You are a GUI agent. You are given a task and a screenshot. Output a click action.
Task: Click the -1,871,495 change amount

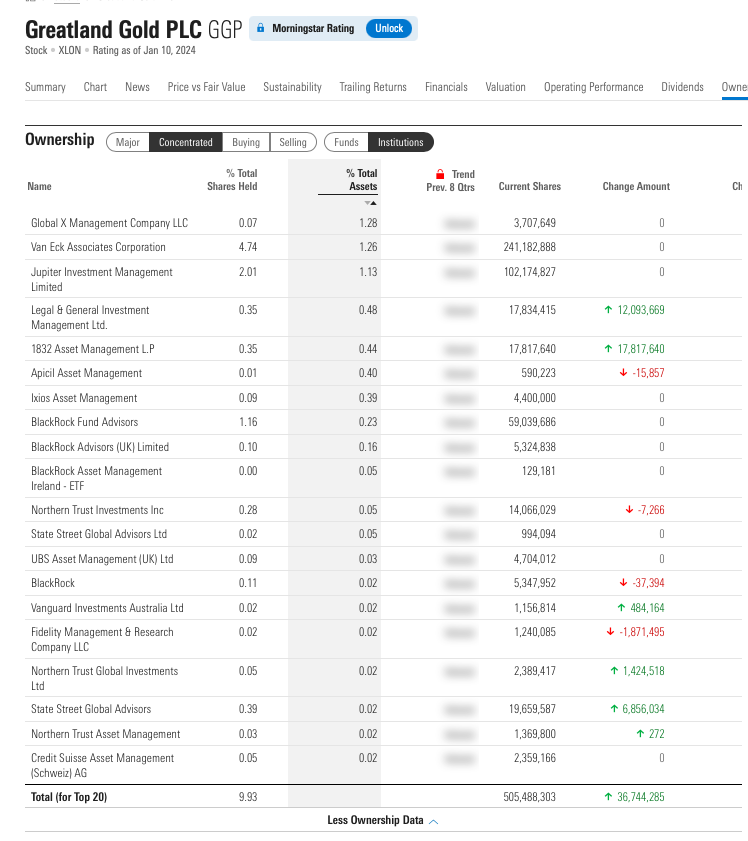(x=642, y=632)
